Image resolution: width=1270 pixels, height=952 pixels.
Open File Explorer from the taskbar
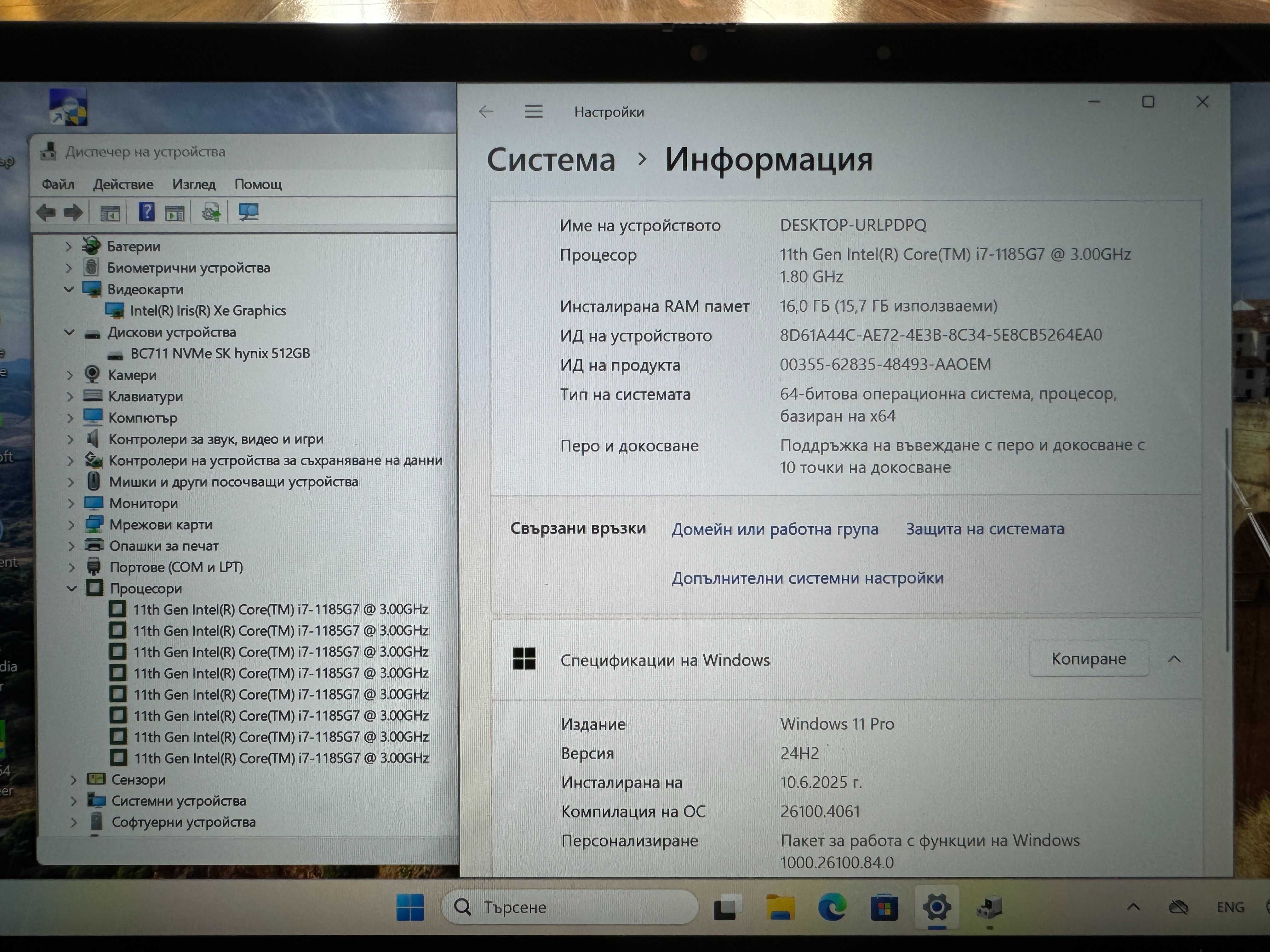(x=780, y=907)
